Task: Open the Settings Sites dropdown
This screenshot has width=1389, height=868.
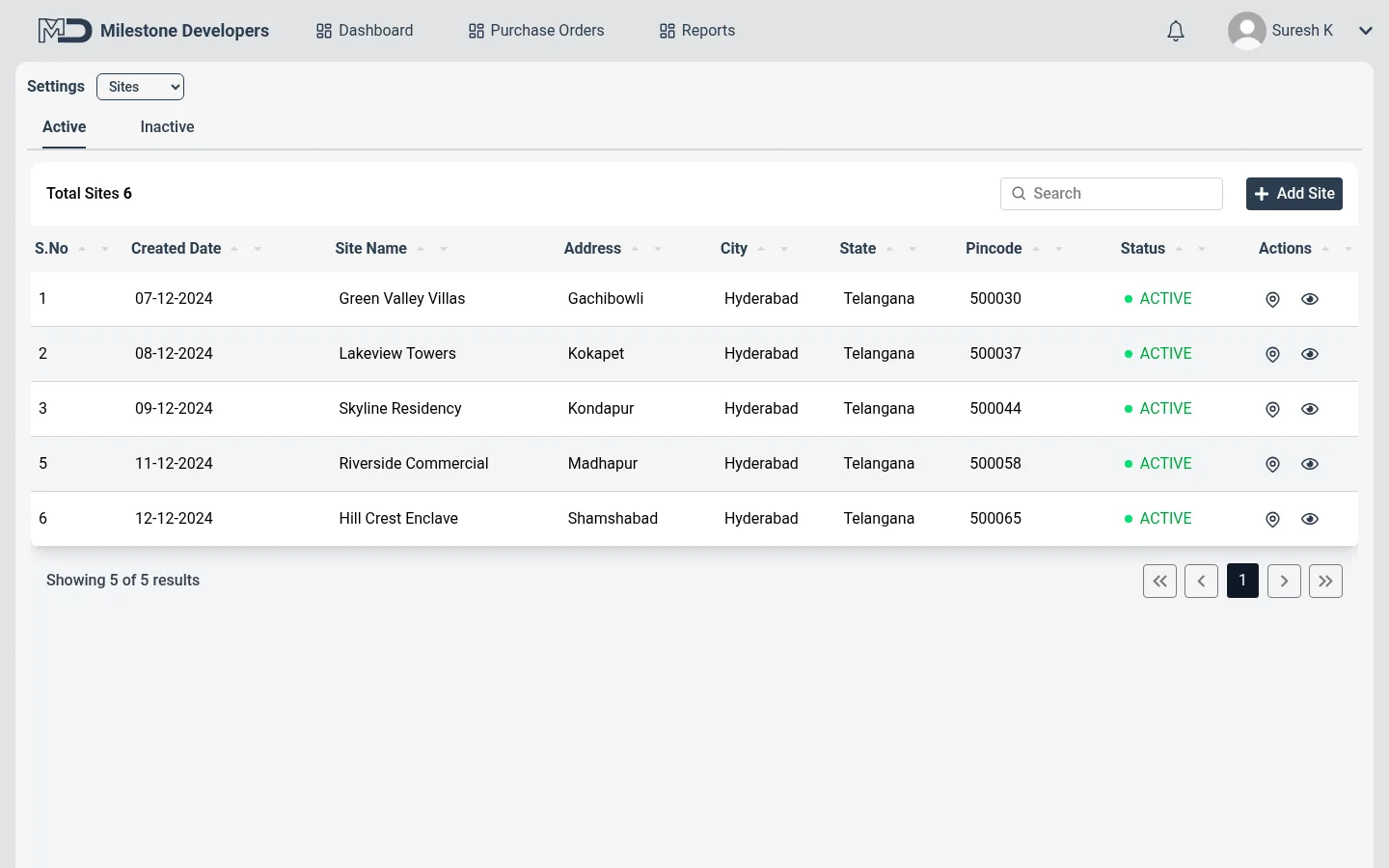Action: click(x=140, y=87)
